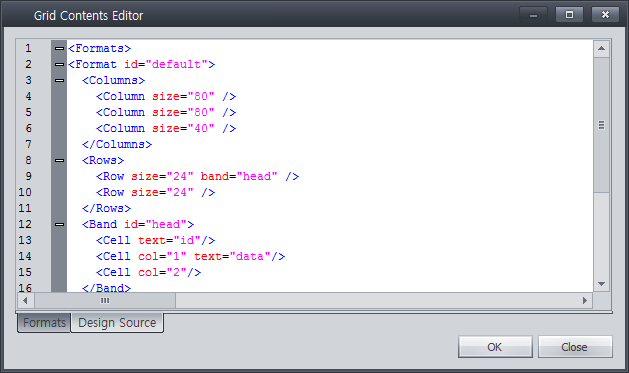Click the horizontal scrollbar left arrow
Image resolution: width=629 pixels, height=373 pixels.
point(25,300)
